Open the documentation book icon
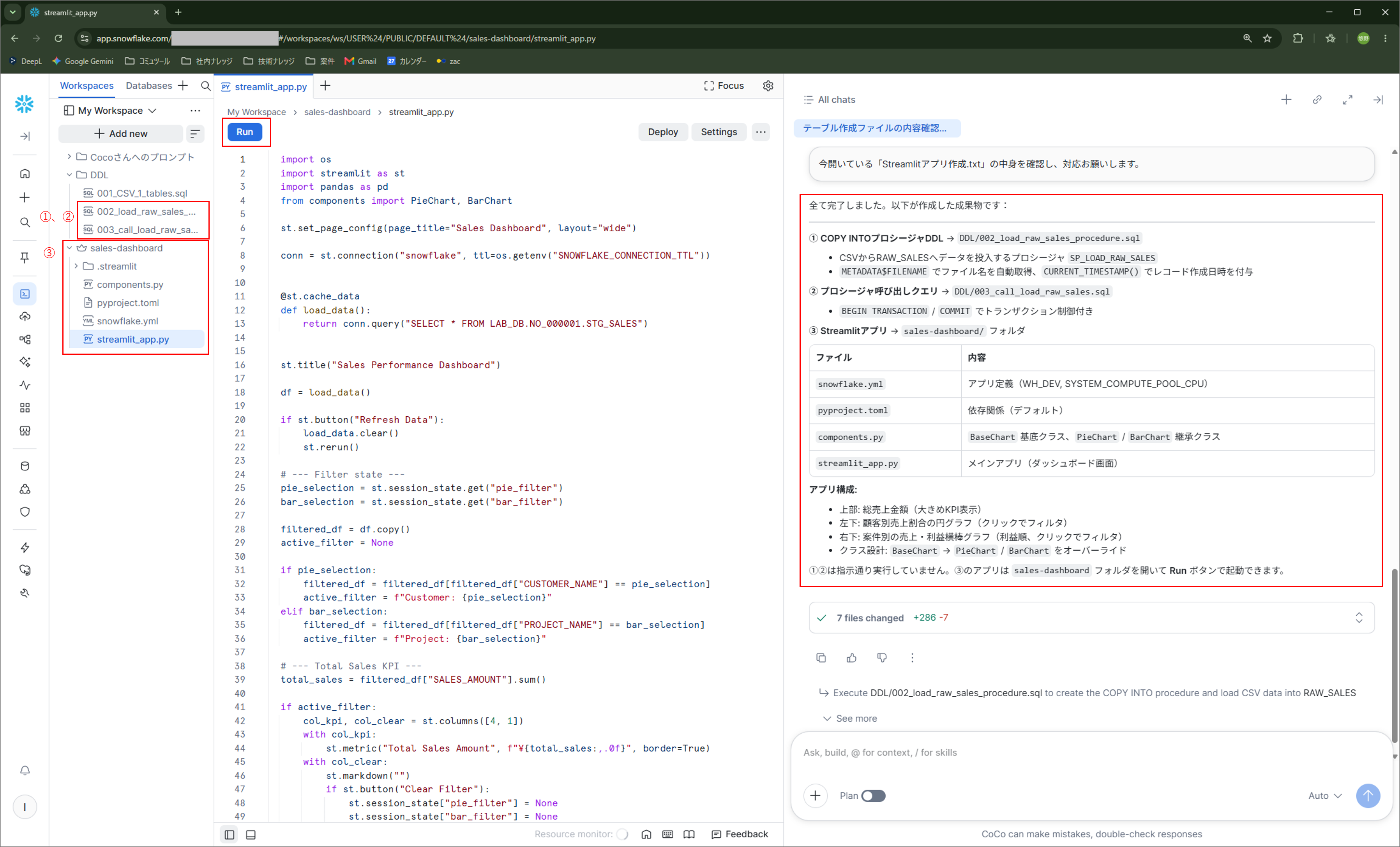The height and width of the screenshot is (847, 1400). 689,834
